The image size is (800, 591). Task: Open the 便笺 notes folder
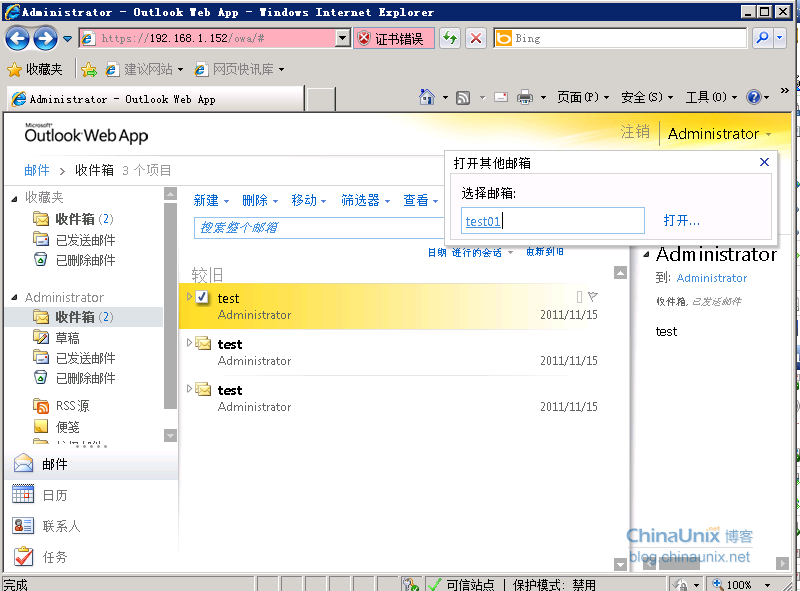coord(57,427)
